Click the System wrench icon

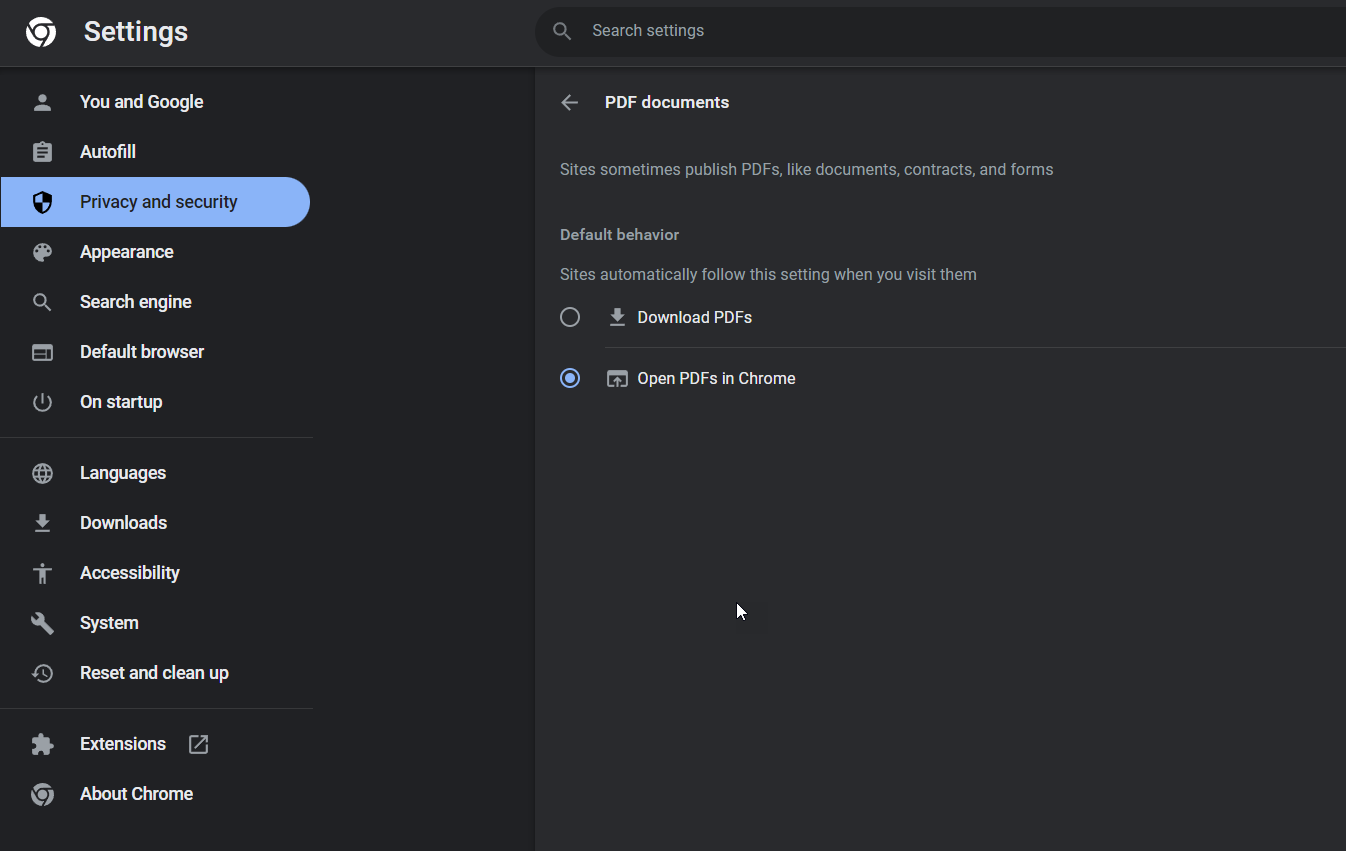pyautogui.click(x=42, y=623)
